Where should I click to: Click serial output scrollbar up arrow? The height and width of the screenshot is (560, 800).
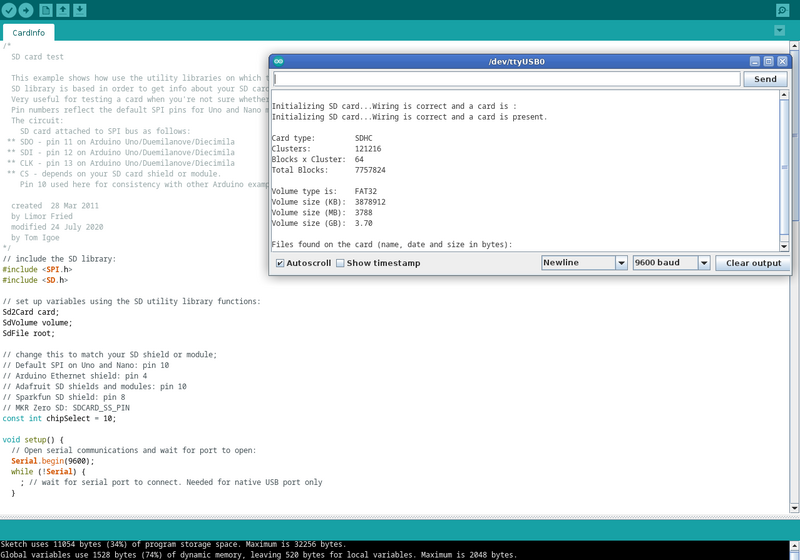click(x=784, y=95)
